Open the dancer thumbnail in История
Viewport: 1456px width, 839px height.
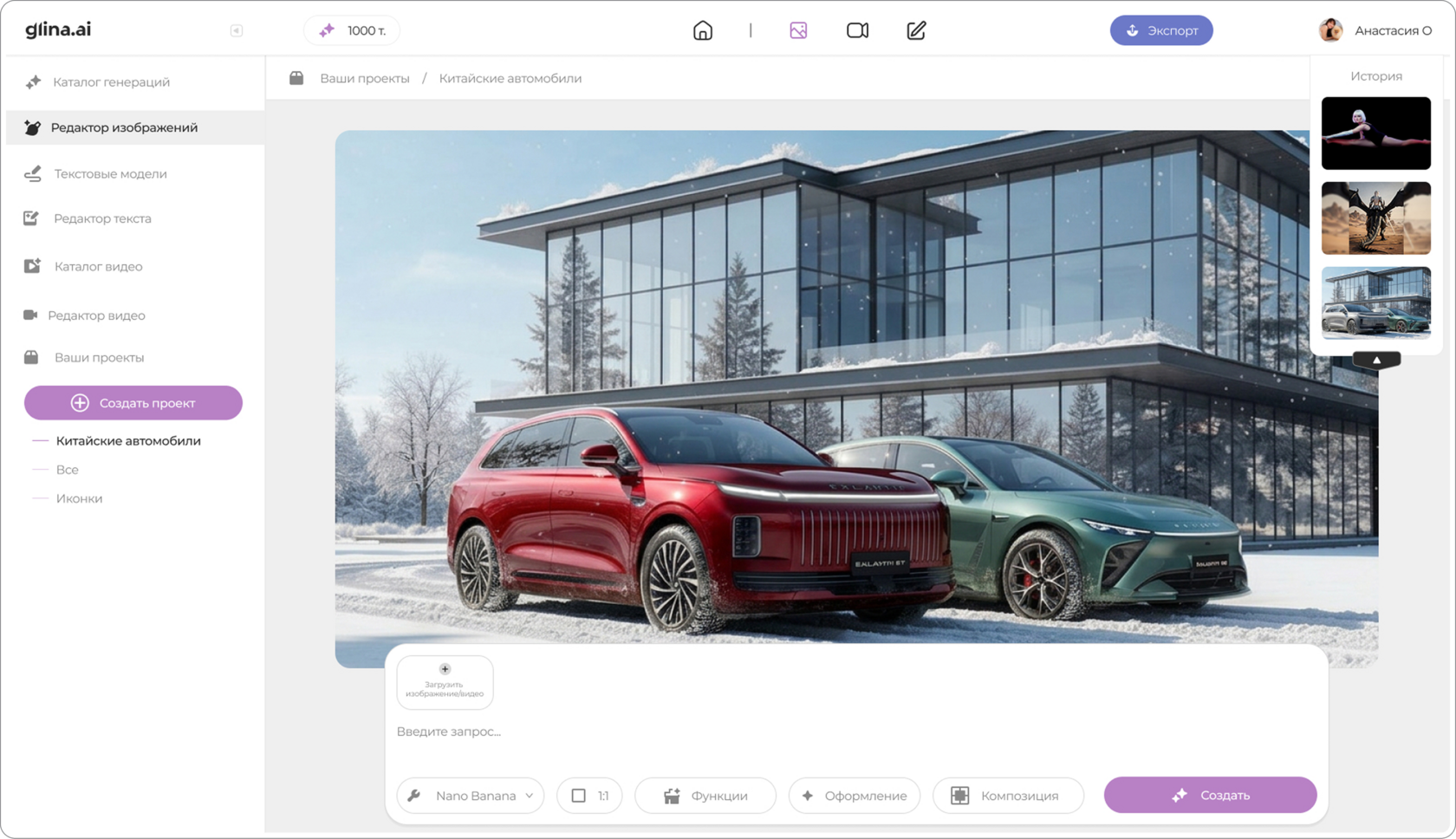coord(1375,133)
